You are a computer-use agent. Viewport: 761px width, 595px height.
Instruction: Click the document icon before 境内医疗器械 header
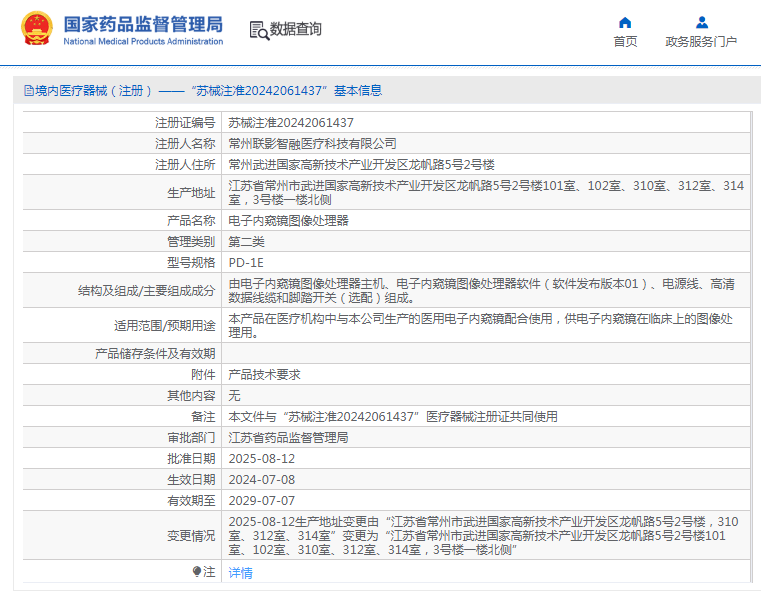[28, 90]
